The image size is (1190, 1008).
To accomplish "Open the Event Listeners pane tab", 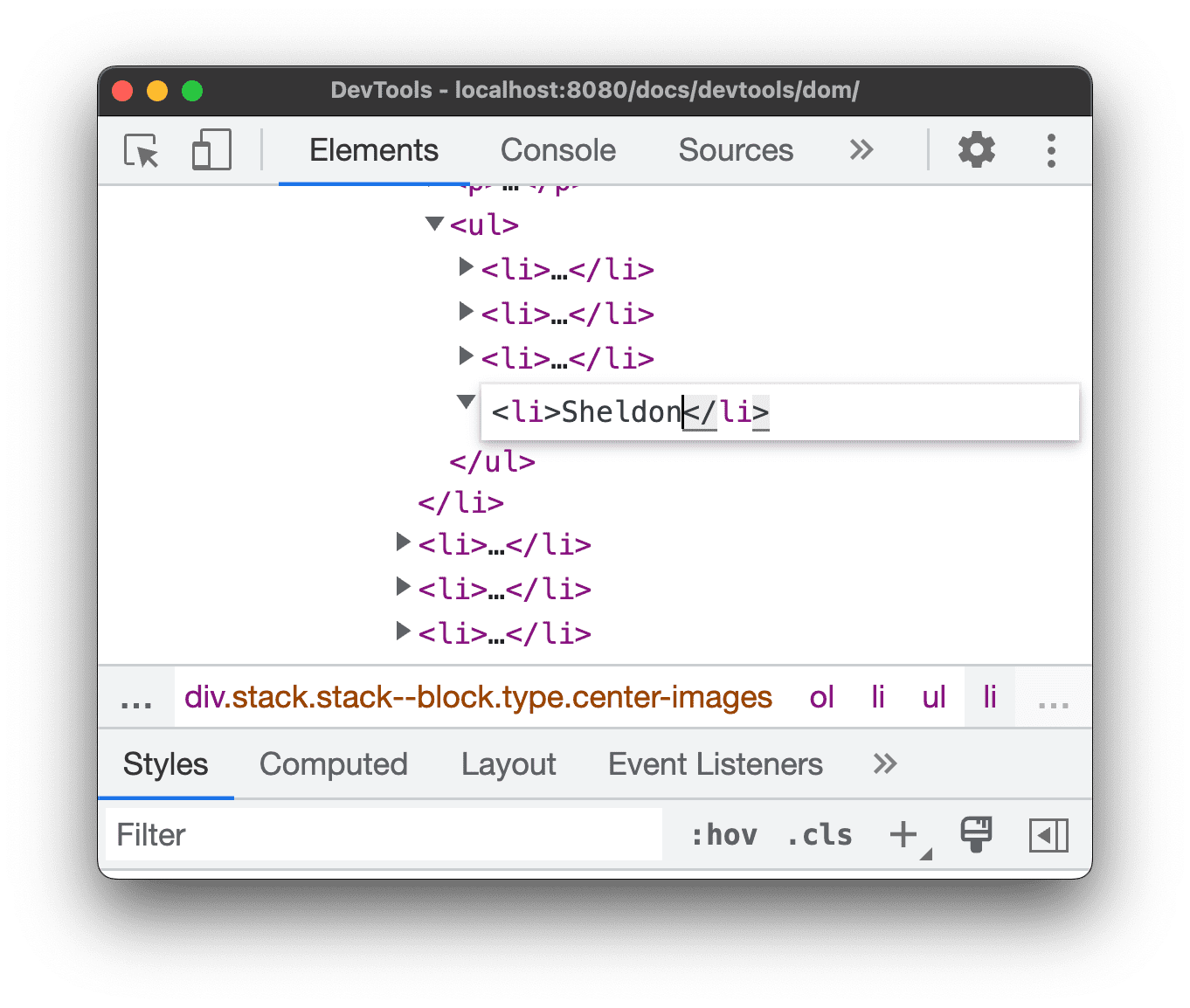I will [716, 764].
